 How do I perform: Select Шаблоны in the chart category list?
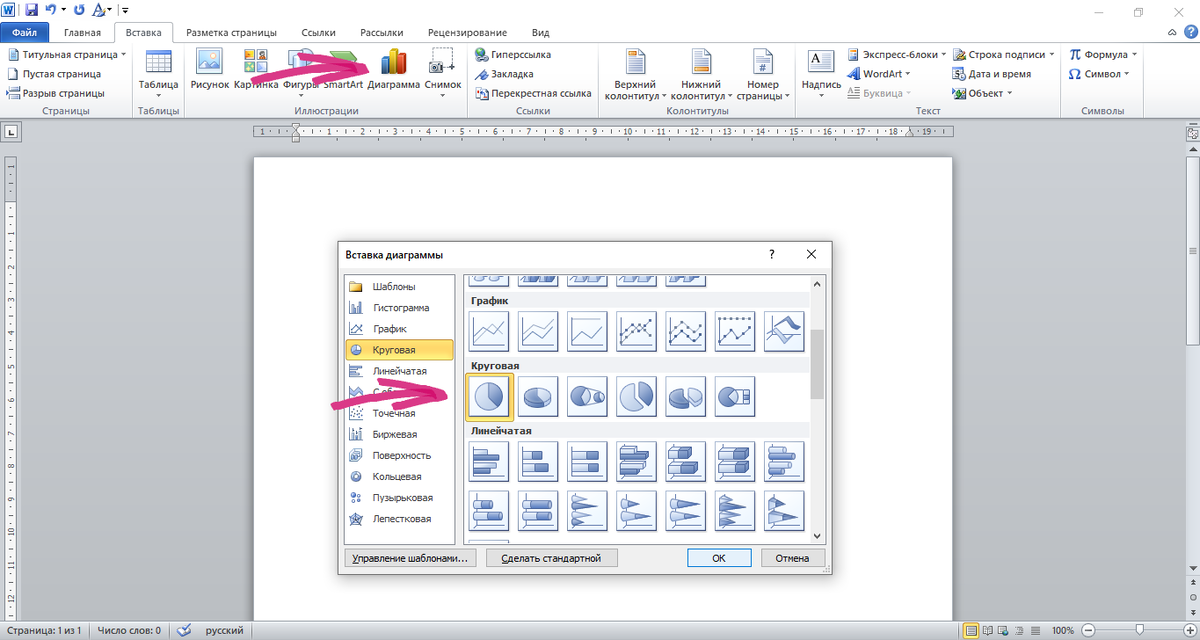[x=399, y=286]
